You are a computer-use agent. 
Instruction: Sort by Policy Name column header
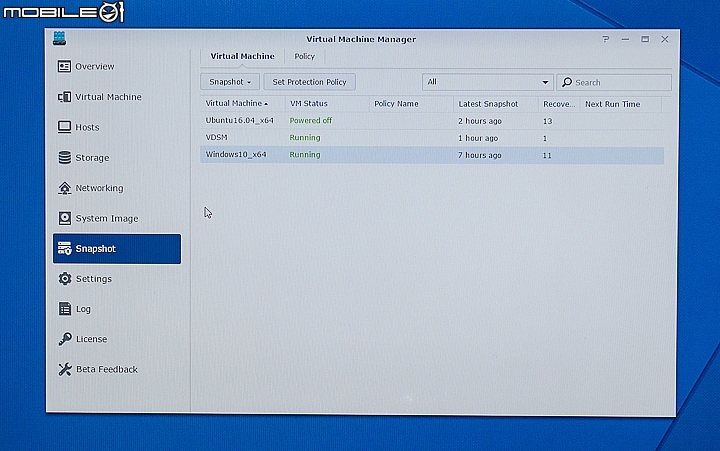coord(411,104)
